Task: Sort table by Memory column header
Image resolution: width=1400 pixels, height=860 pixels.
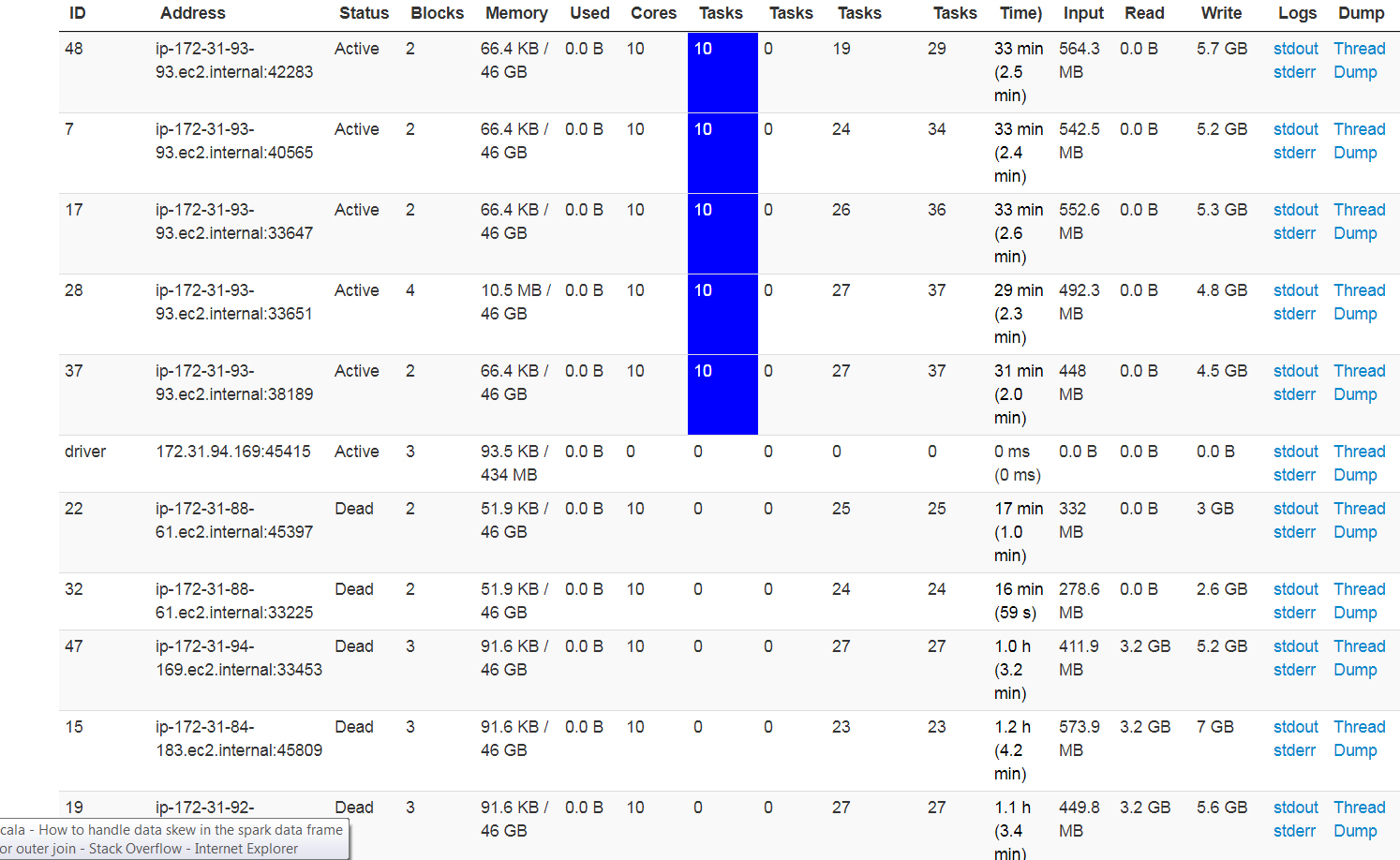Action: [x=516, y=13]
